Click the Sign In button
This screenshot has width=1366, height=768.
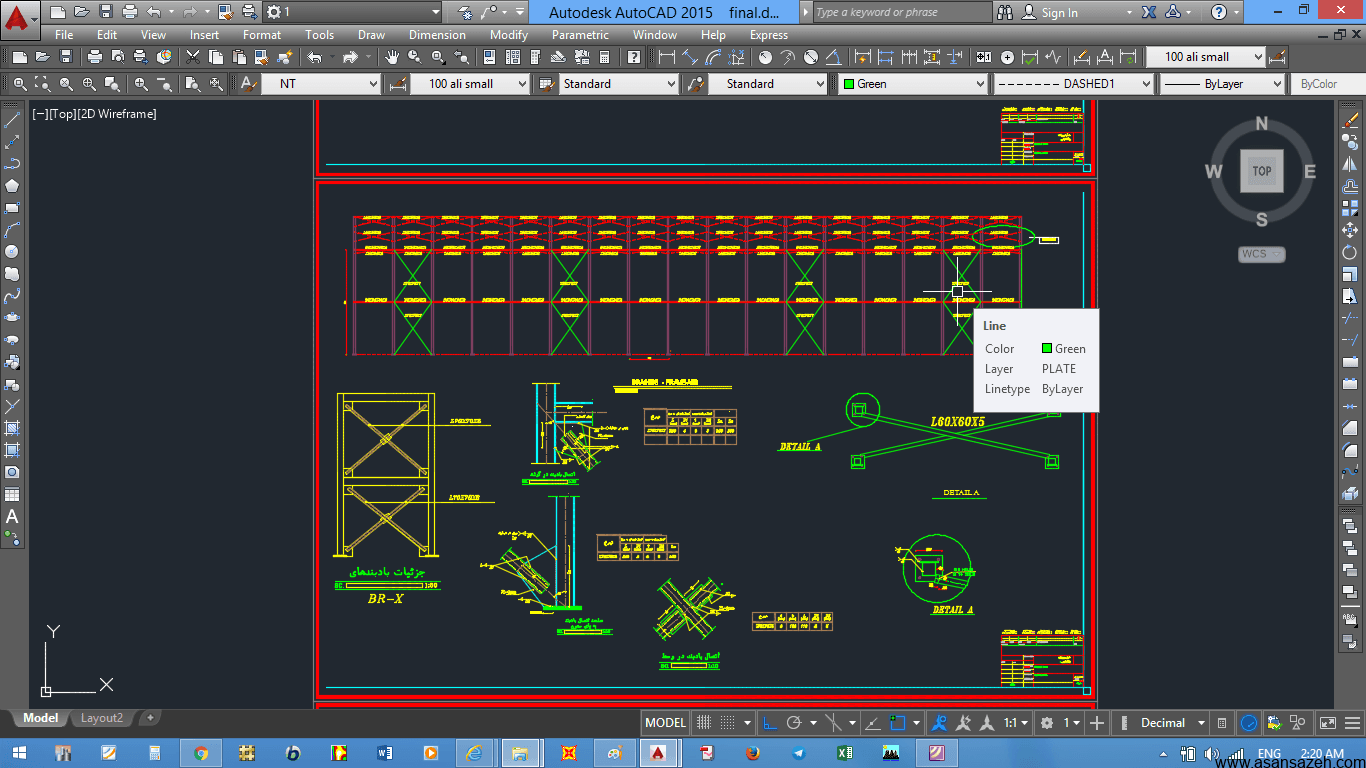pos(1060,13)
